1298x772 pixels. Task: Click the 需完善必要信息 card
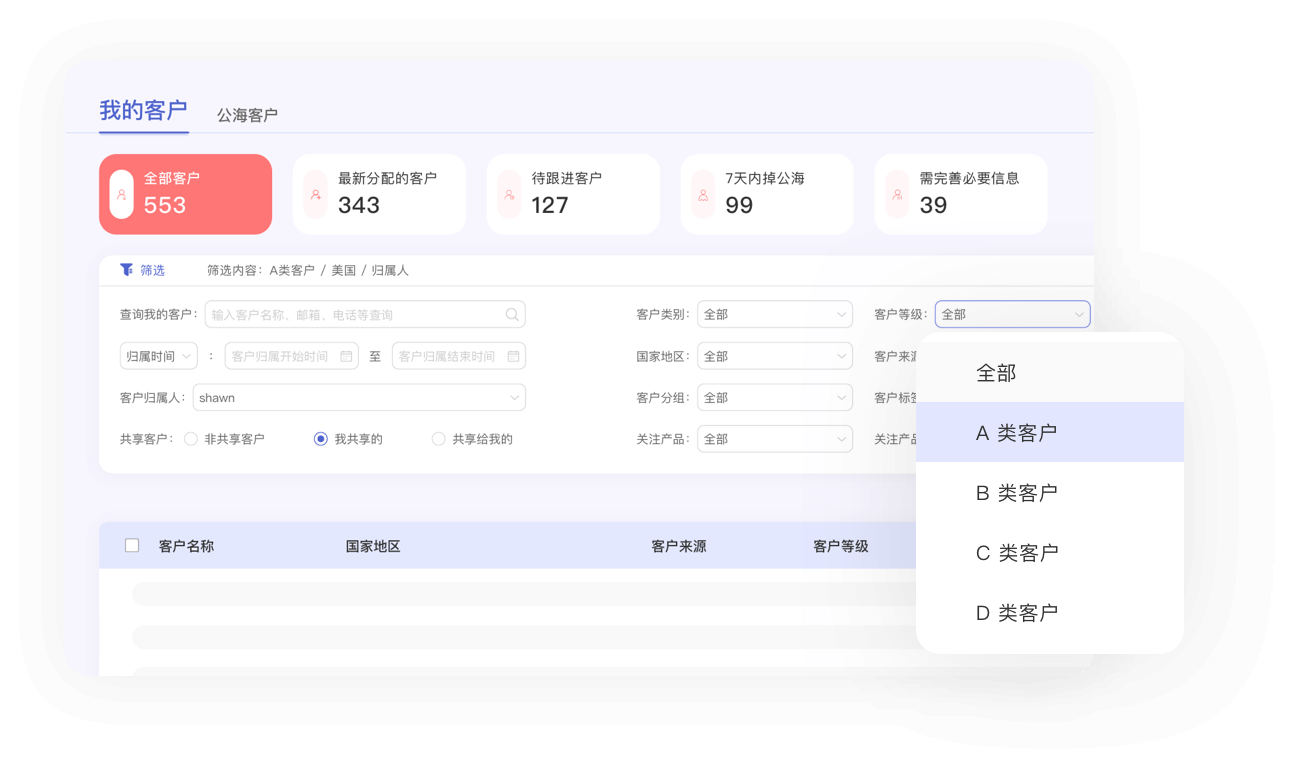(960, 194)
